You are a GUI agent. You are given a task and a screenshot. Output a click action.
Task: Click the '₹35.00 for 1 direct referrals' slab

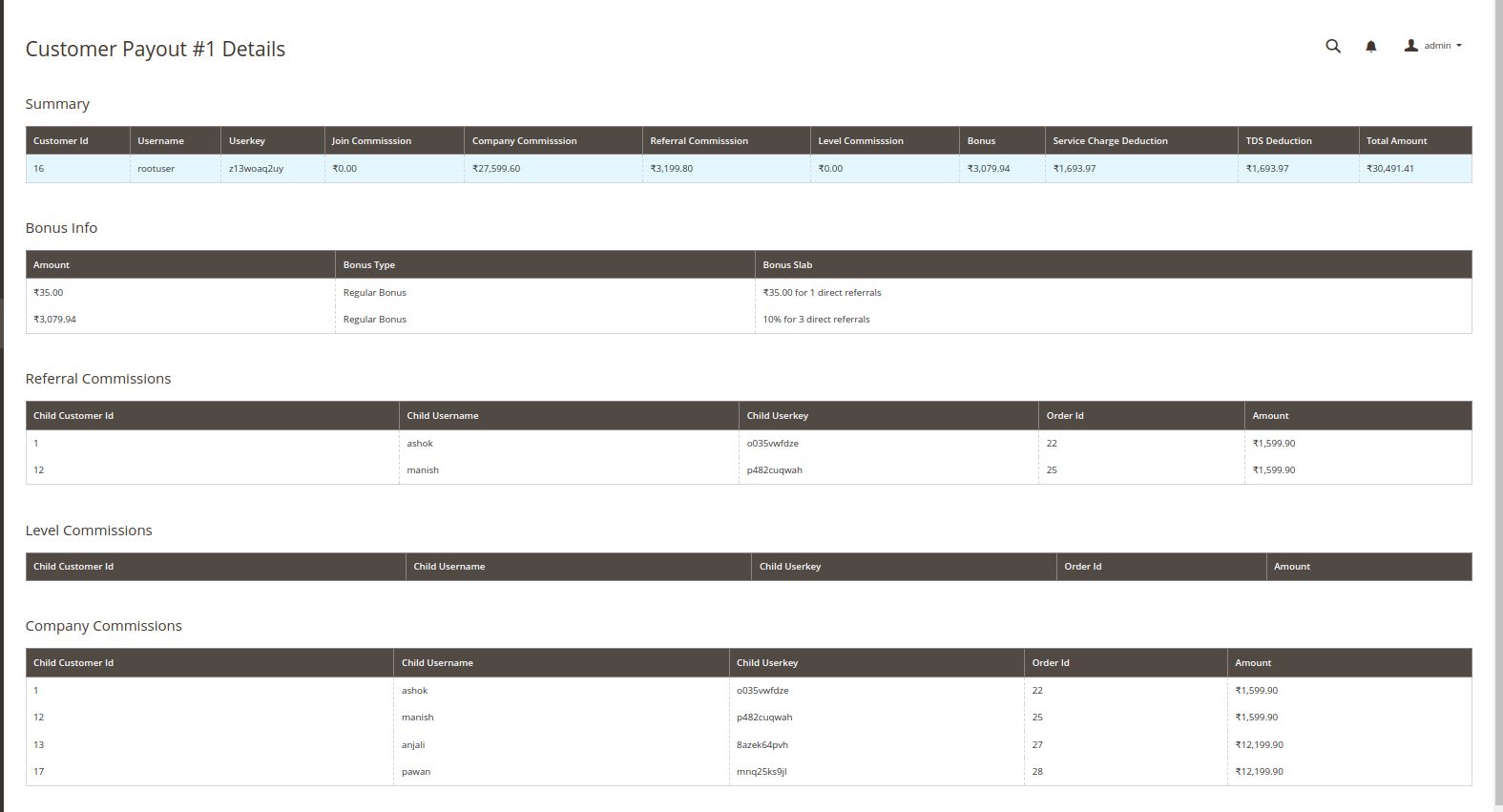(822, 293)
